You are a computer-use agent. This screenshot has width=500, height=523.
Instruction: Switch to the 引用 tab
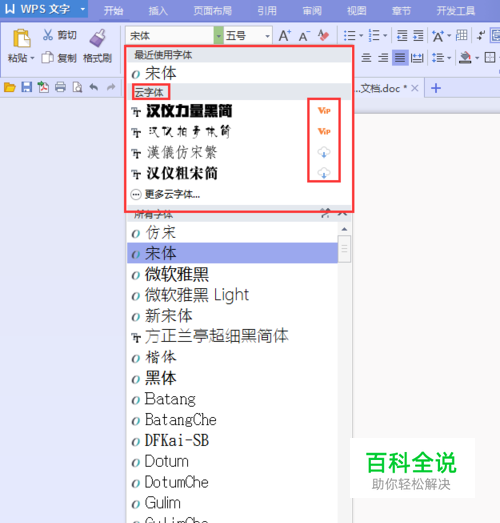pyautogui.click(x=267, y=11)
